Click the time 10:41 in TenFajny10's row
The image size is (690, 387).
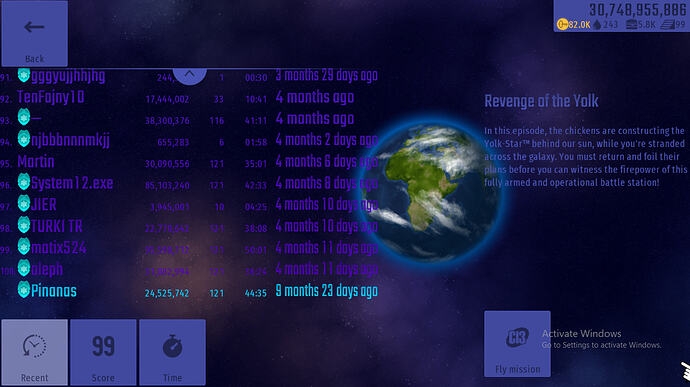coord(256,100)
